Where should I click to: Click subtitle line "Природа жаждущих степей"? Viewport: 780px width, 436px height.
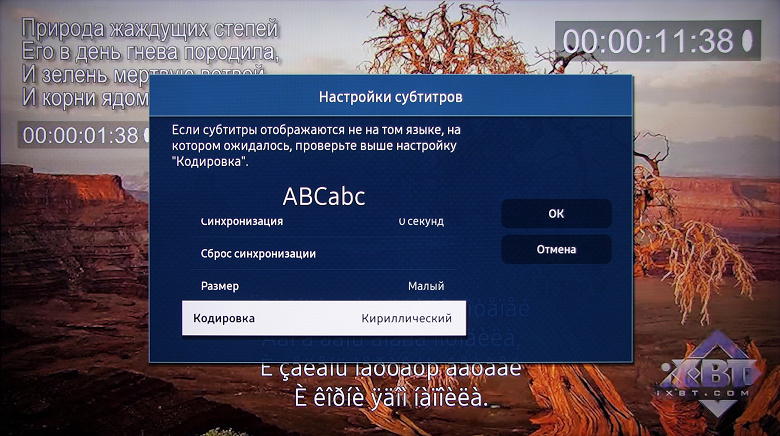coord(150,28)
